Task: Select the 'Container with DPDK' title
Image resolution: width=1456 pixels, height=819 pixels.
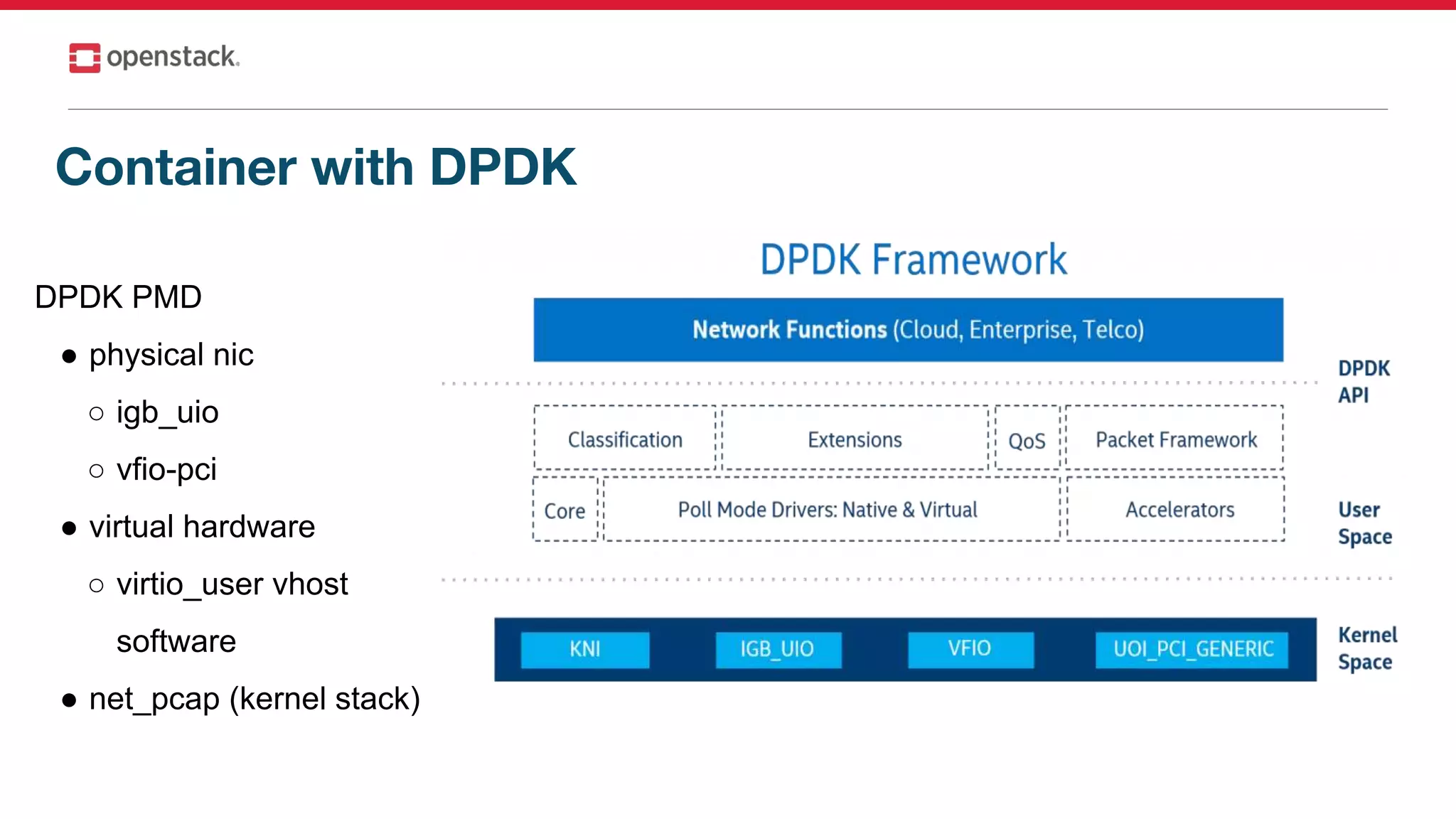Action: tap(316, 167)
